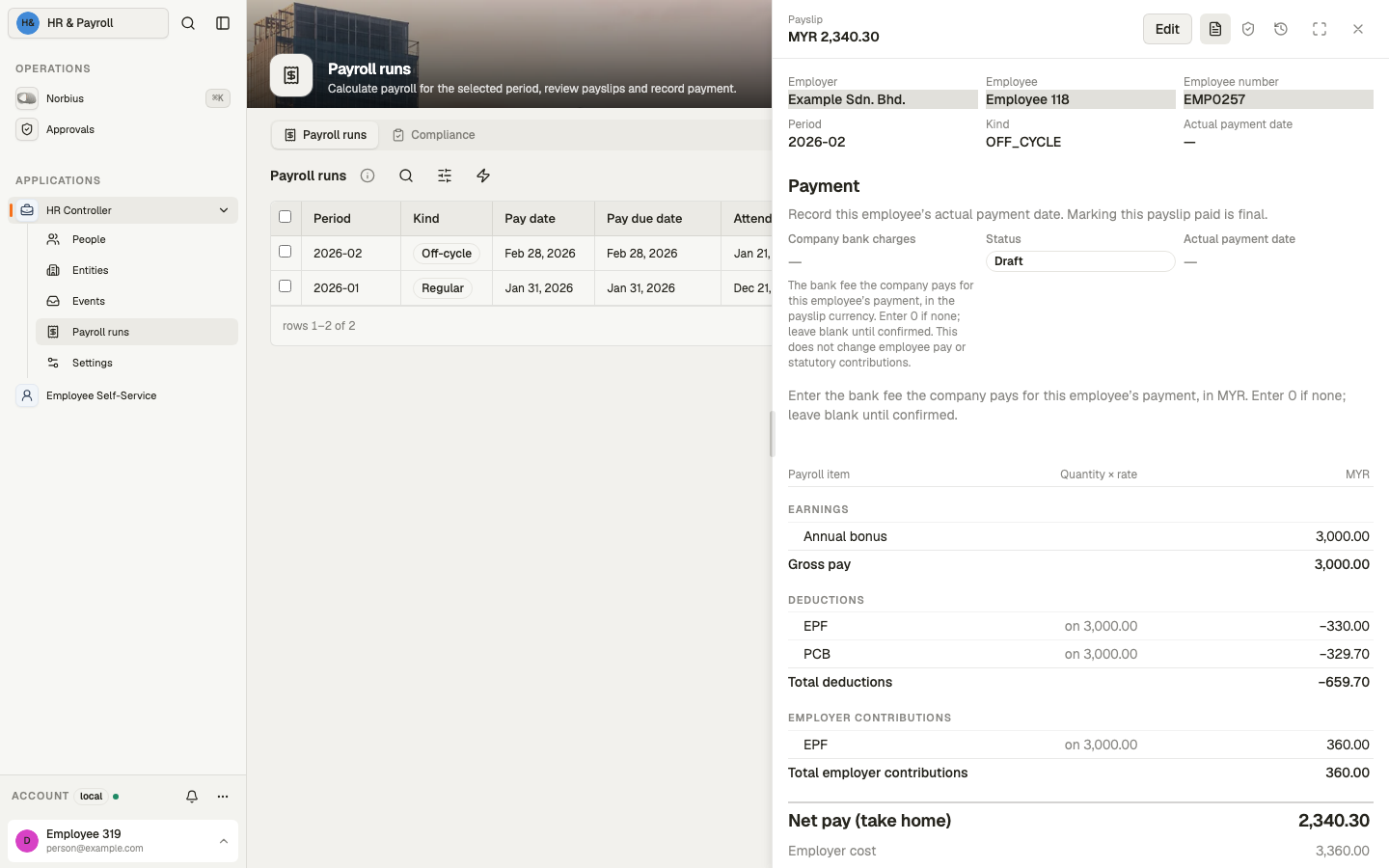Close the payslip side panel
The height and width of the screenshot is (868, 1389).
point(1358,29)
